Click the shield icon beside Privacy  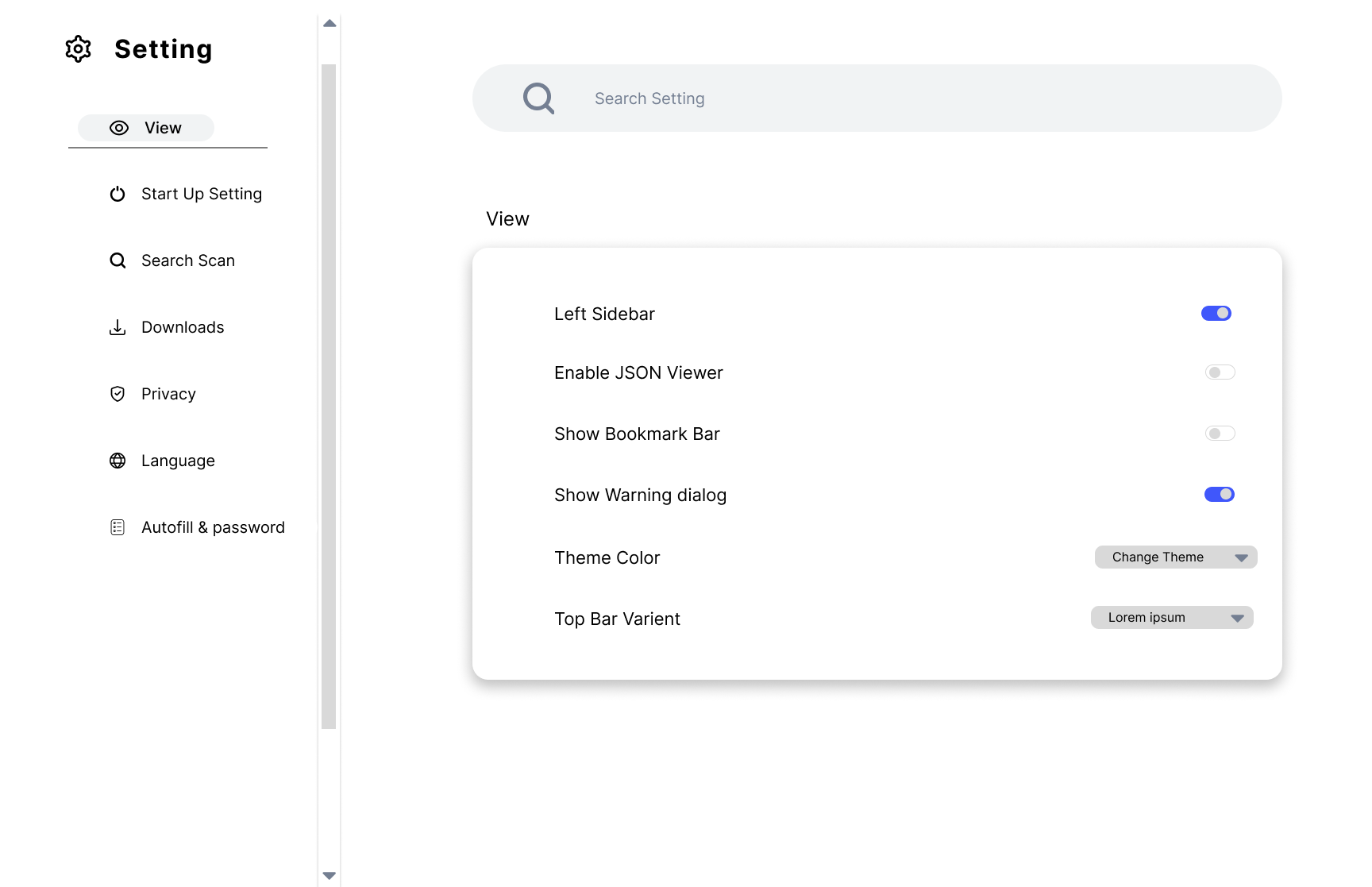(x=118, y=394)
